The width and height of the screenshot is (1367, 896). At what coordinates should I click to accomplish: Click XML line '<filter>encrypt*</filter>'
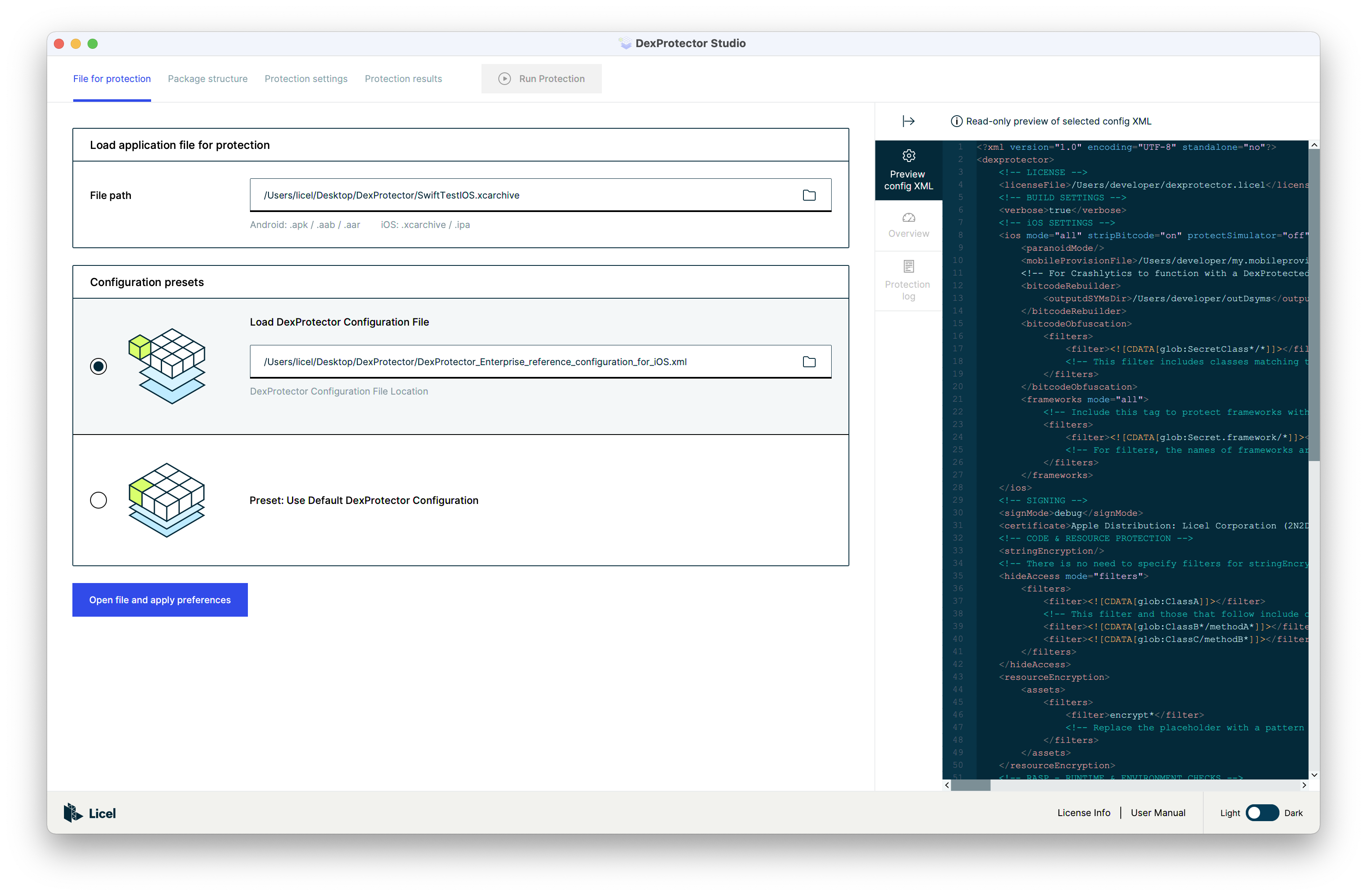point(1134,715)
